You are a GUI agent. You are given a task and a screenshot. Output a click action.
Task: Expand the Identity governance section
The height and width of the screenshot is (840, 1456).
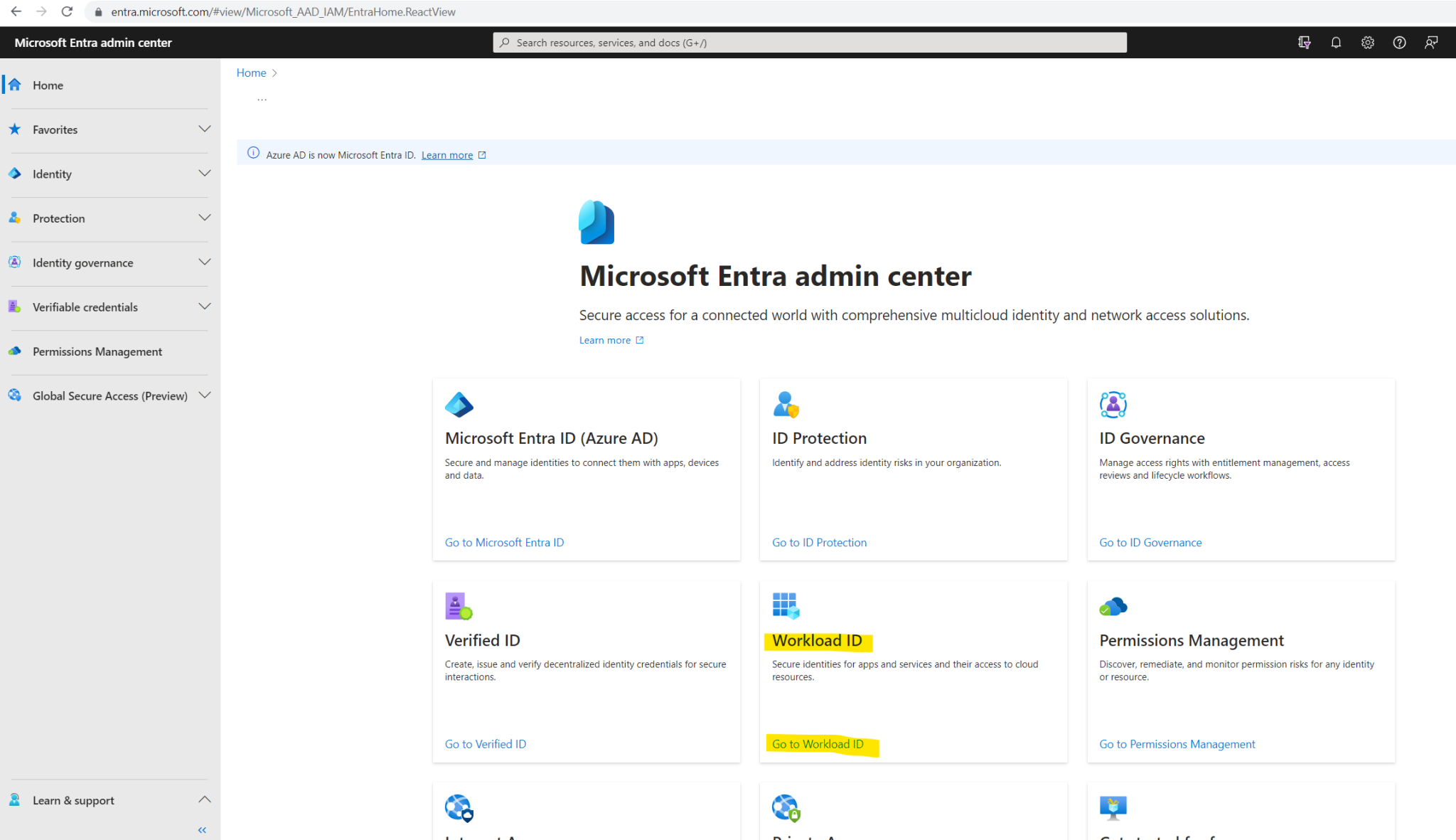pyautogui.click(x=205, y=262)
